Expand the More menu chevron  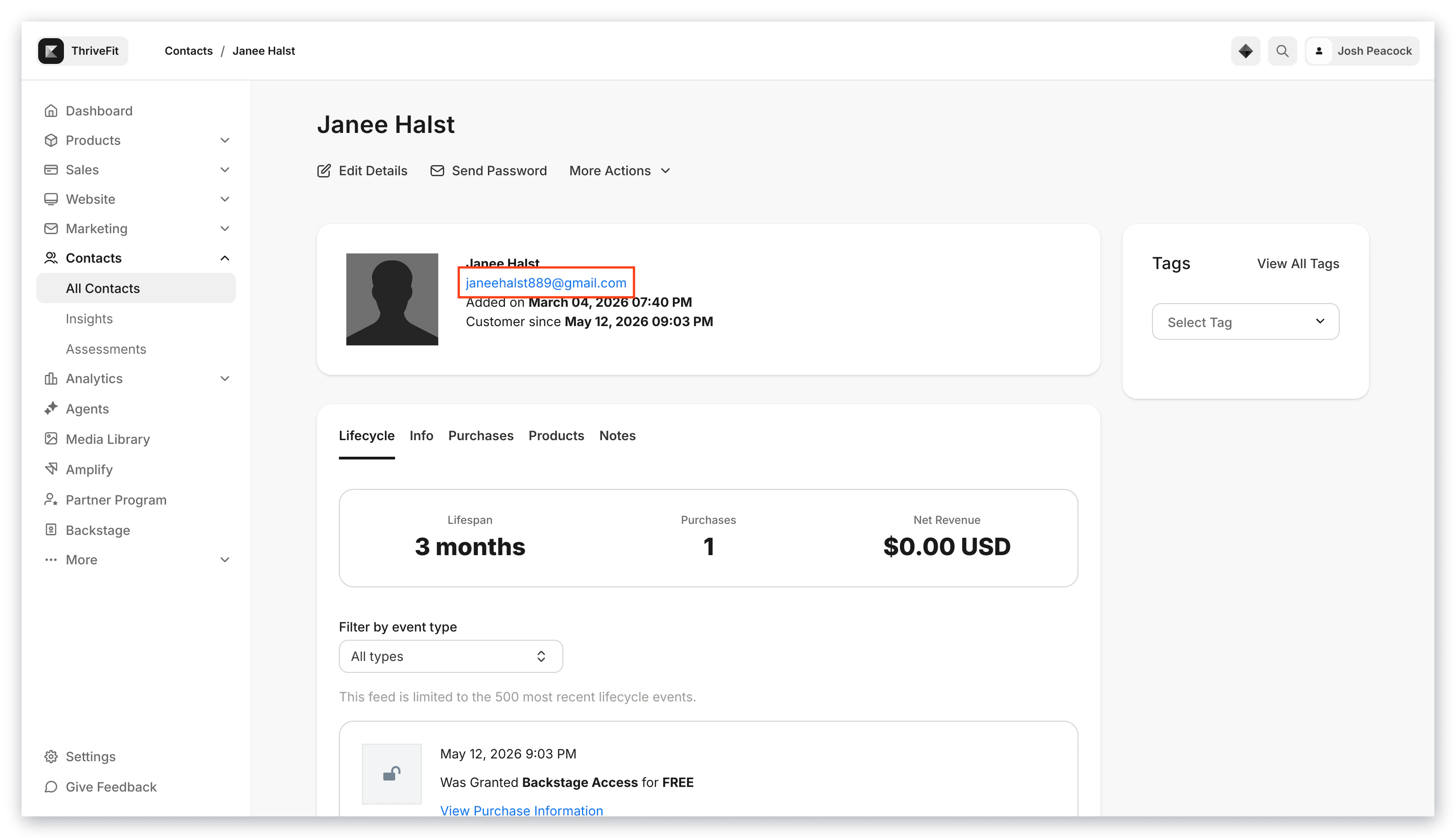pyautogui.click(x=225, y=559)
